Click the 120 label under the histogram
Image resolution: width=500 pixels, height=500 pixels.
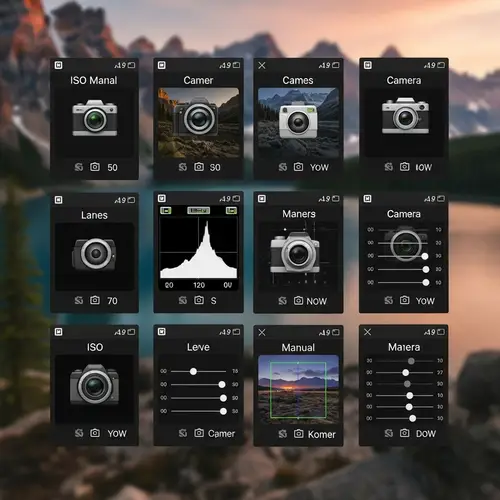(x=199, y=285)
